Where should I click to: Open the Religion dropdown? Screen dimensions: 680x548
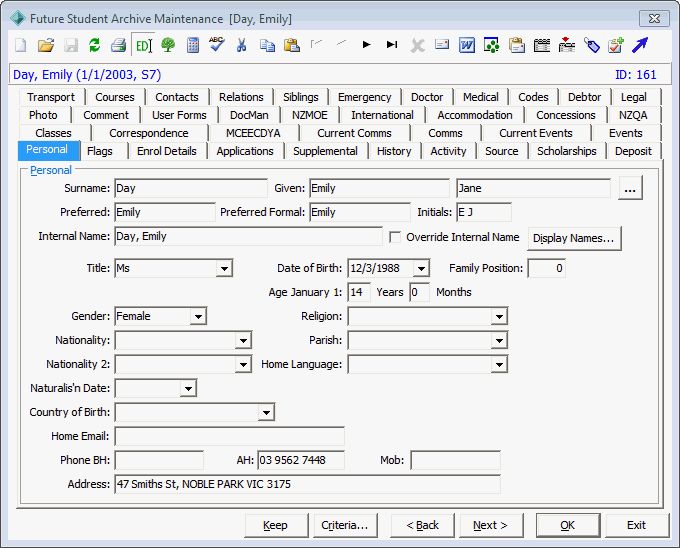point(499,316)
